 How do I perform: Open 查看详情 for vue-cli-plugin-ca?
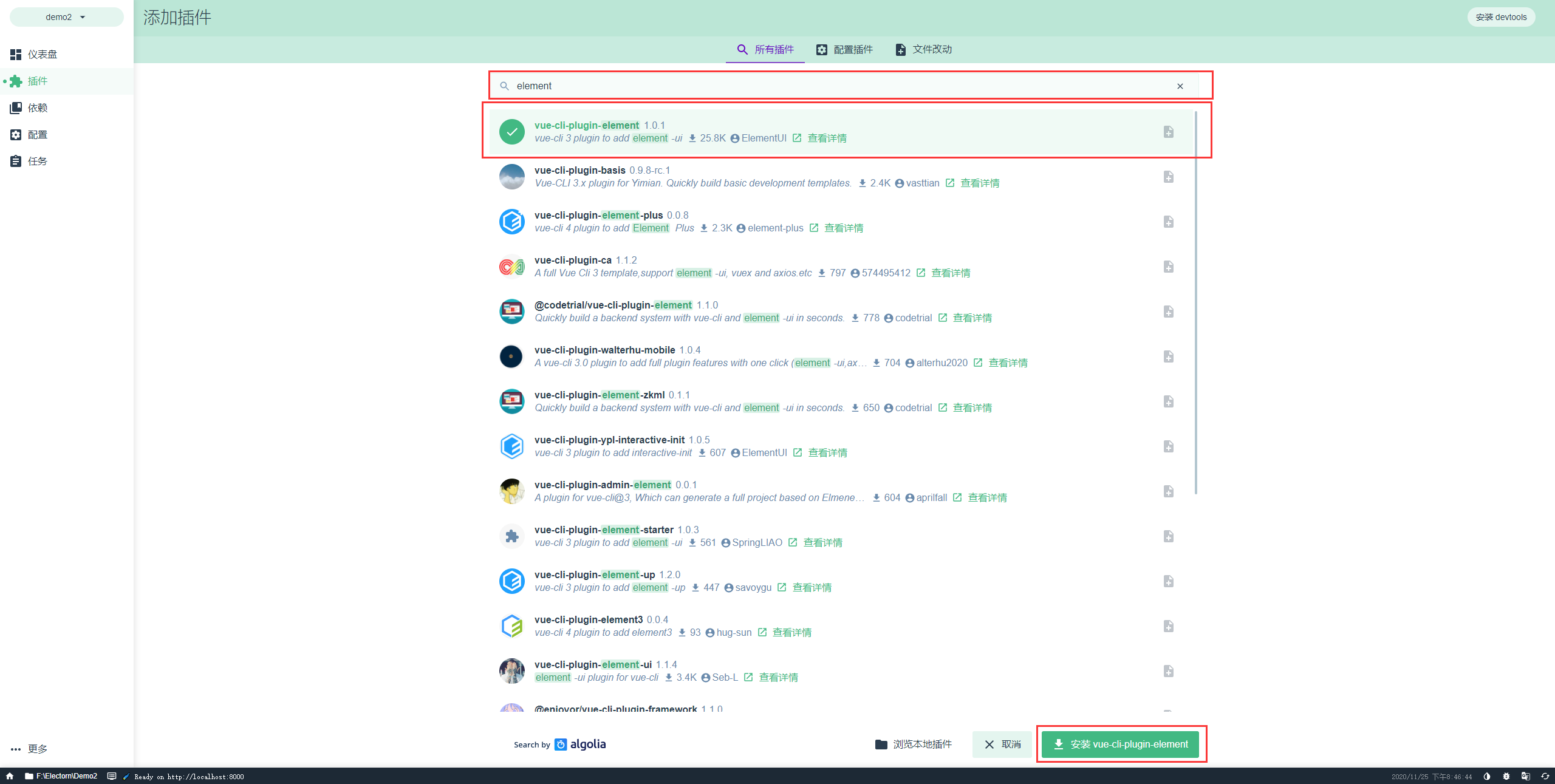coord(951,273)
